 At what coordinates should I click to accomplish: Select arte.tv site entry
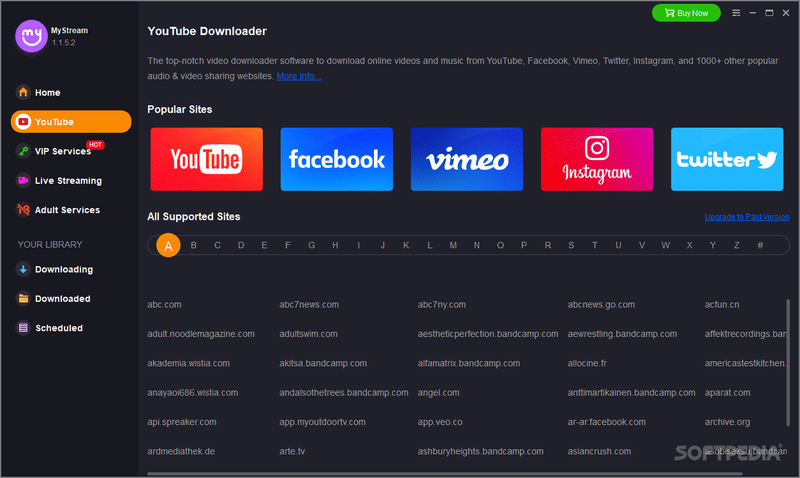[x=292, y=451]
